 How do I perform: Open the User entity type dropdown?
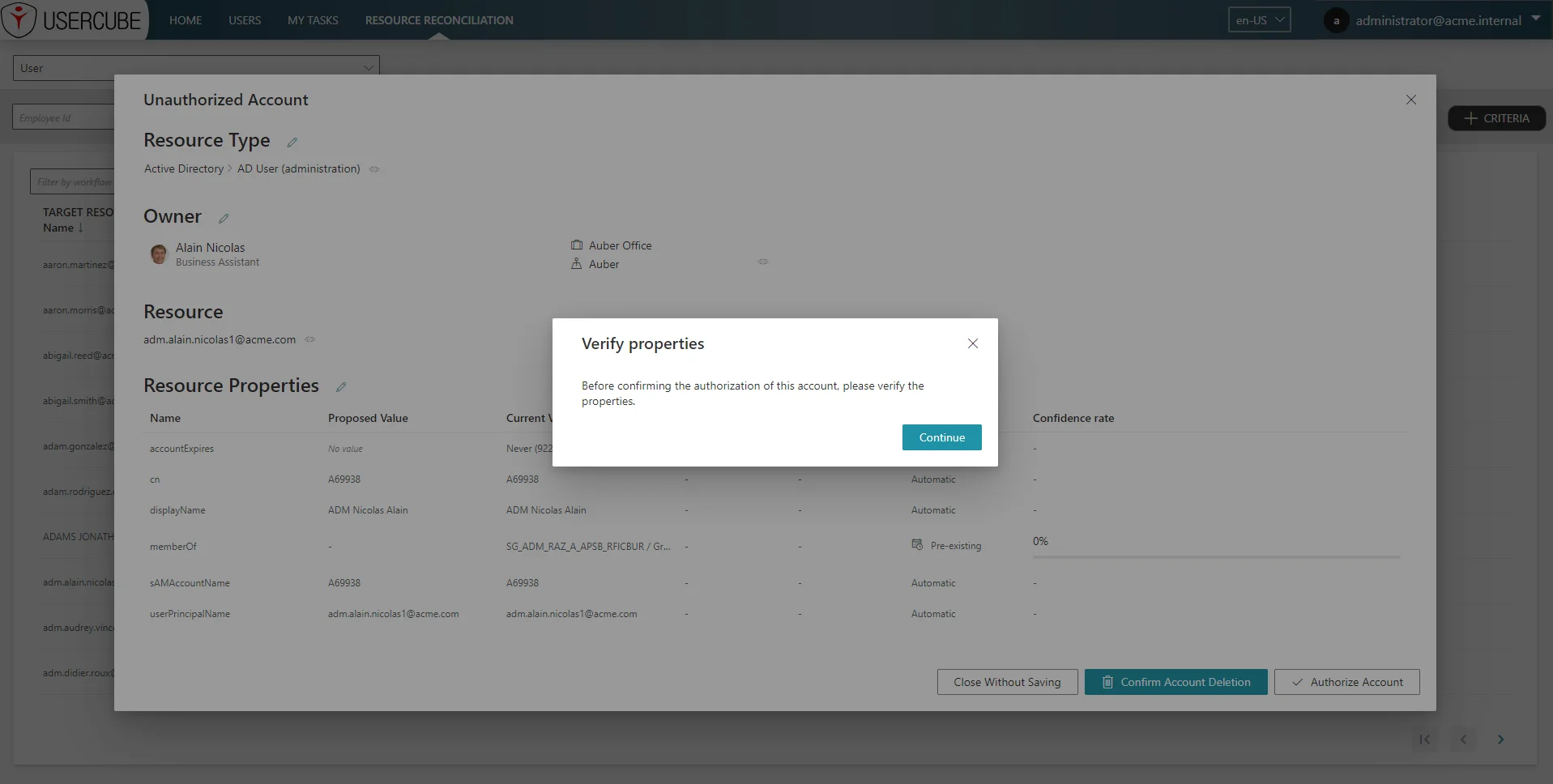click(196, 68)
